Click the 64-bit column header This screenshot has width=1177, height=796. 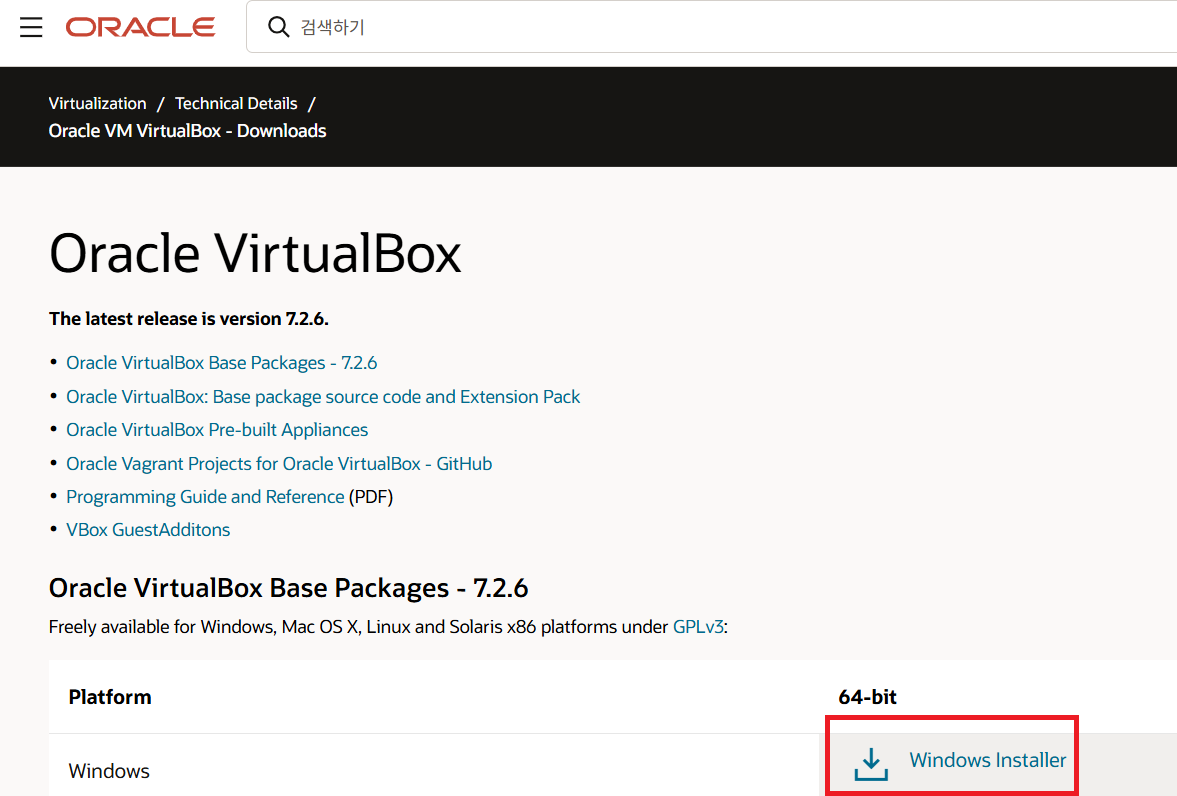tap(867, 697)
